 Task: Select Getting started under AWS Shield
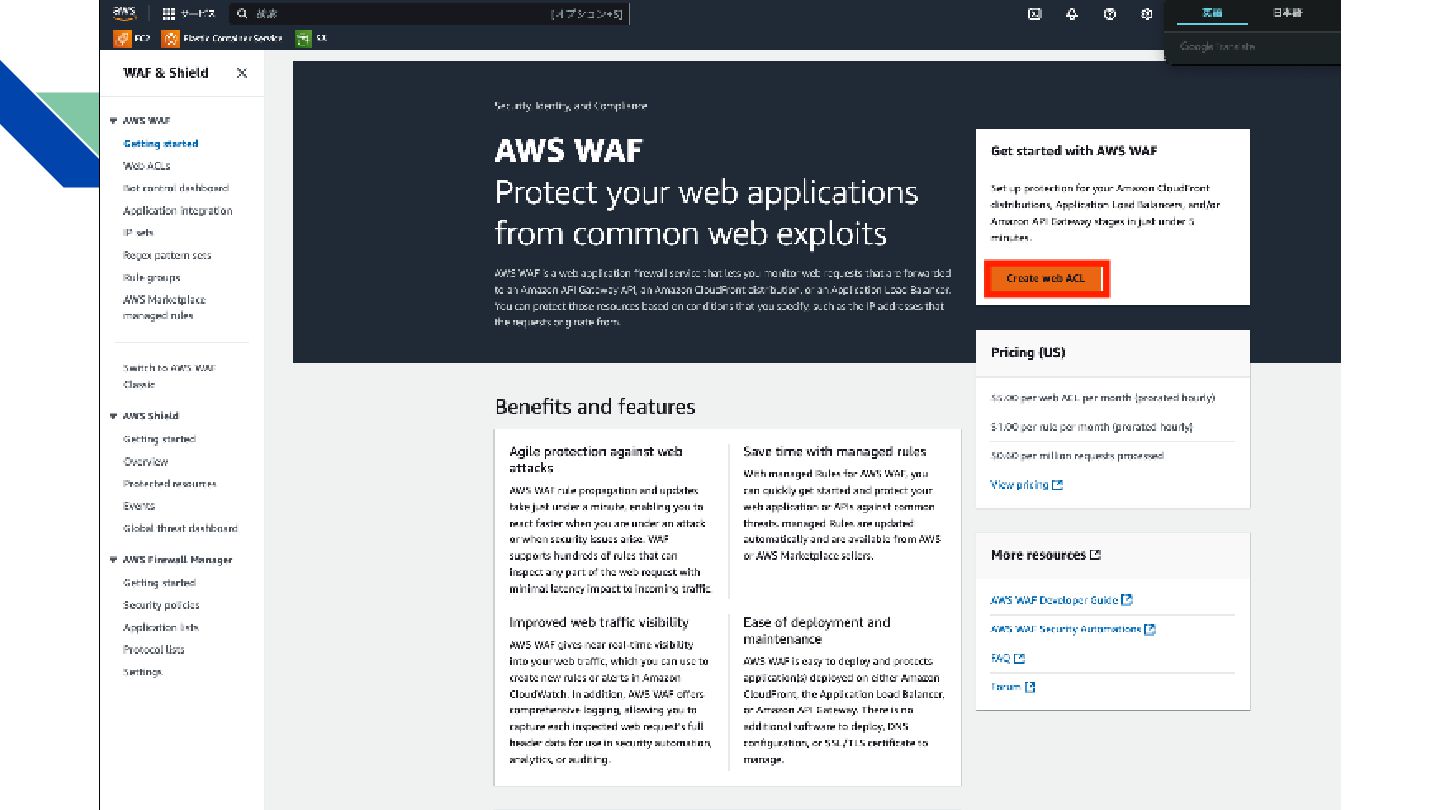160,439
